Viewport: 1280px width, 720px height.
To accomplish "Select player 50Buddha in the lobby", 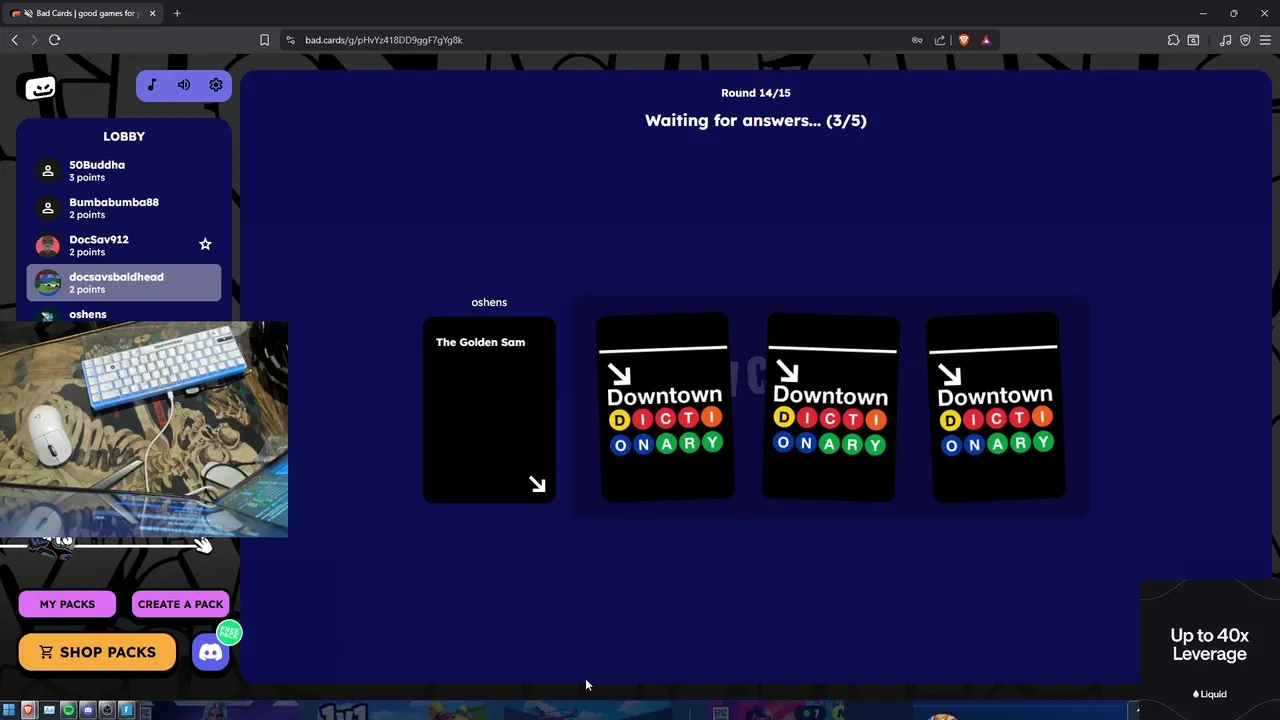I will 124,171.
